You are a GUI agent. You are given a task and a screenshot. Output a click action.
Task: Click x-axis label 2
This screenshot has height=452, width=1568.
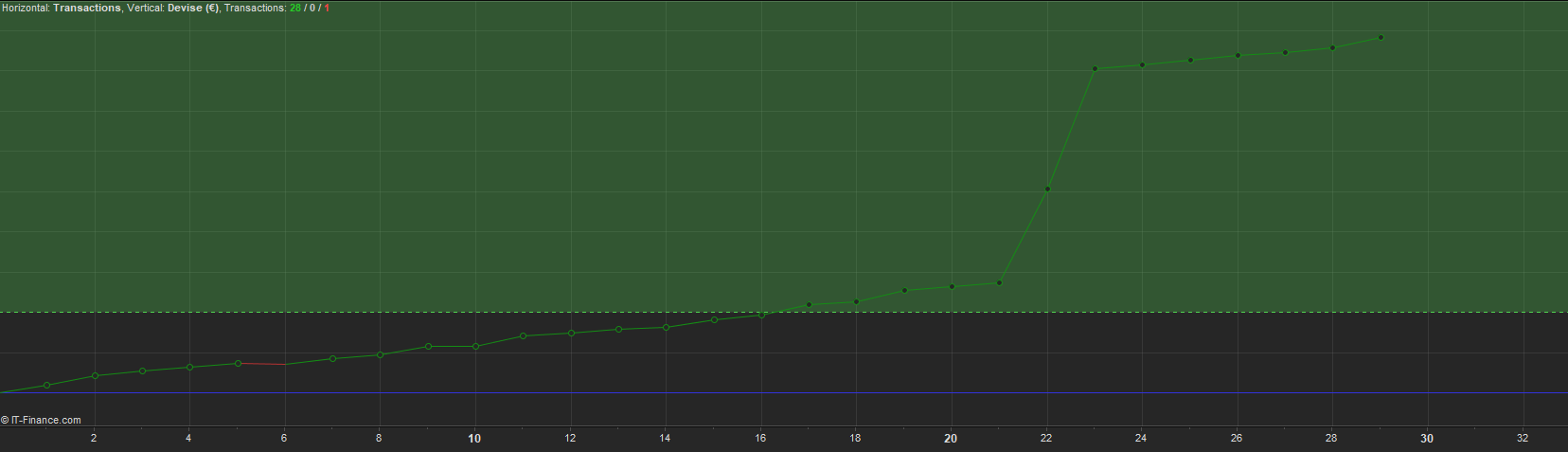(x=94, y=438)
